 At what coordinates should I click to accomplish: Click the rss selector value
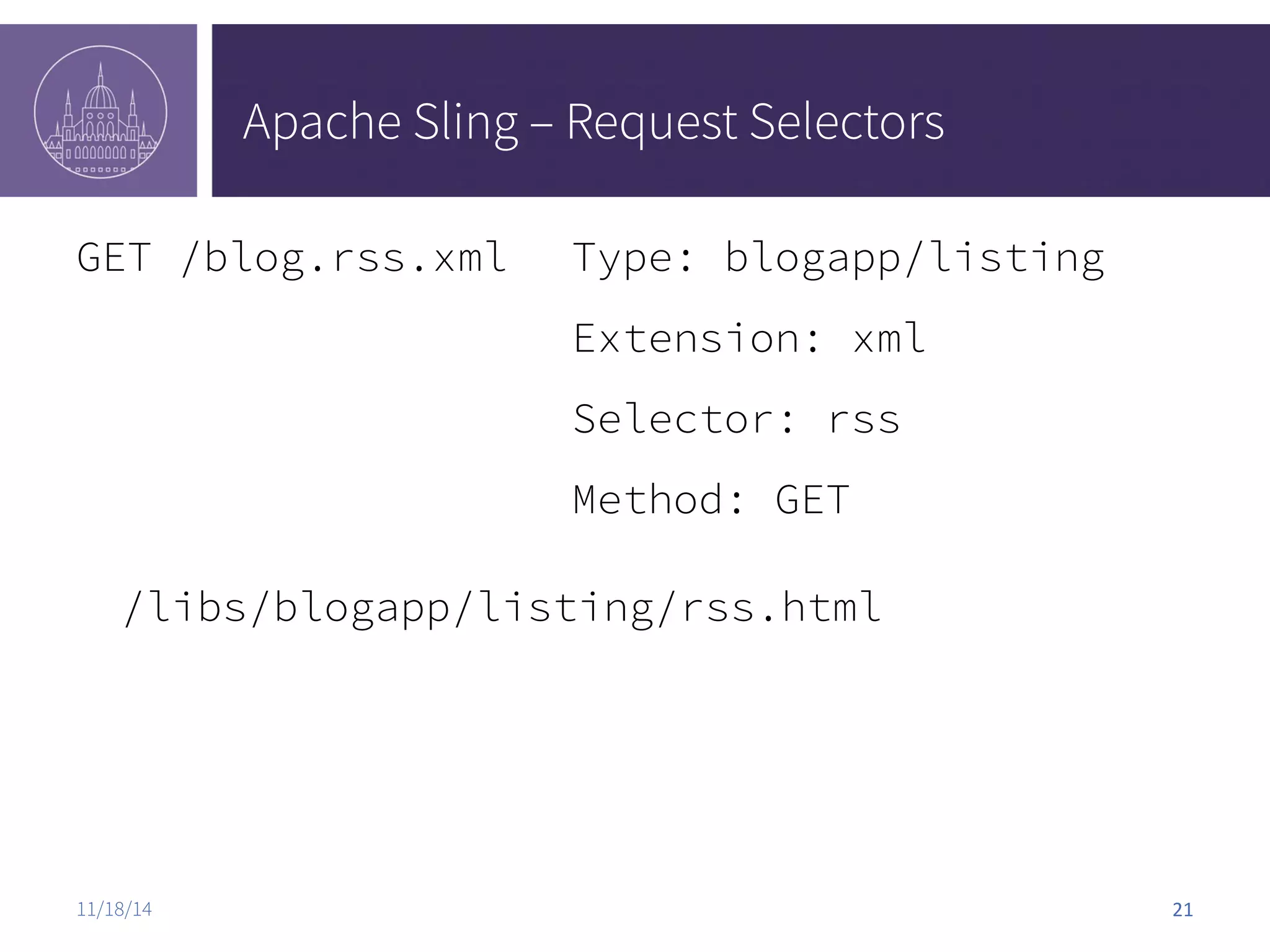click(x=863, y=420)
